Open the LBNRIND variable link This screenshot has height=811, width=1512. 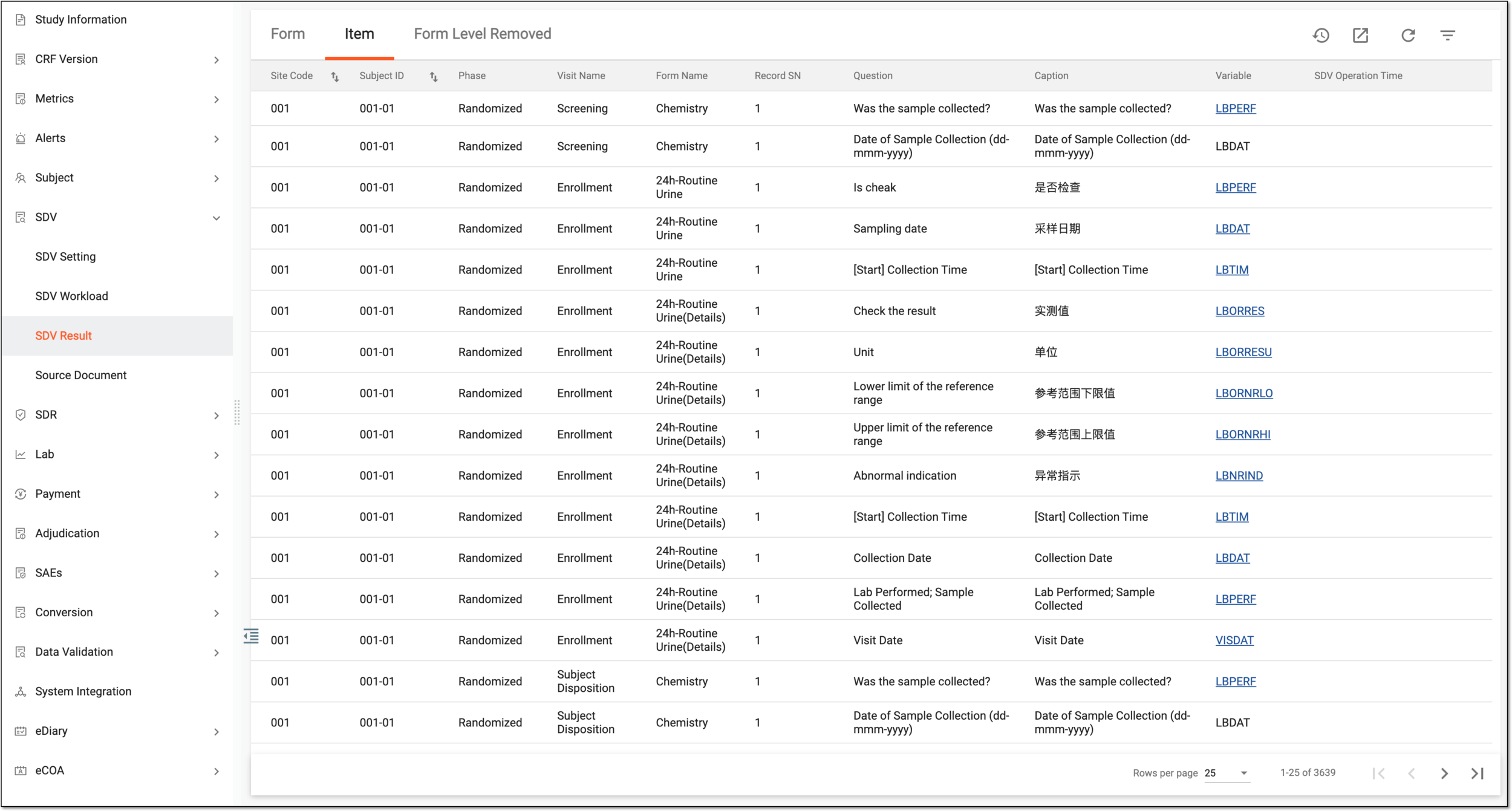(1239, 475)
